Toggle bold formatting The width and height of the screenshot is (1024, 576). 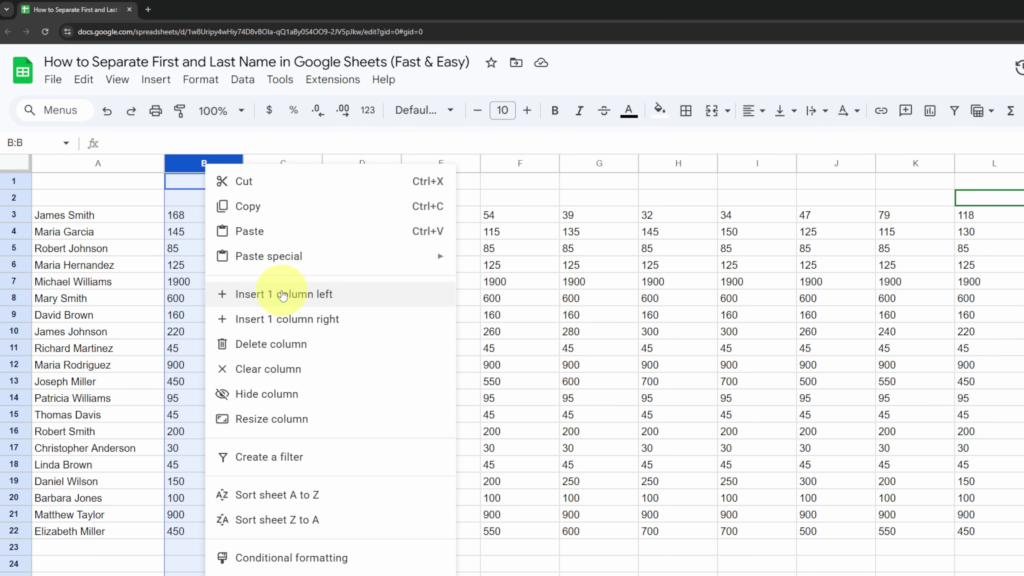(x=554, y=110)
